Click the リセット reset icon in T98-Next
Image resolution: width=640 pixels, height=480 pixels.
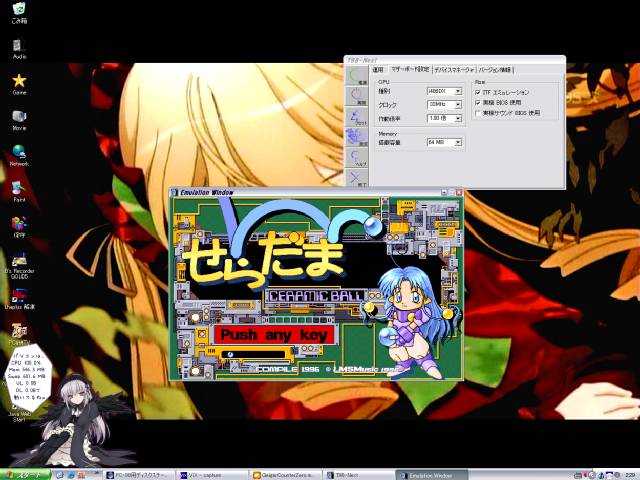357,117
